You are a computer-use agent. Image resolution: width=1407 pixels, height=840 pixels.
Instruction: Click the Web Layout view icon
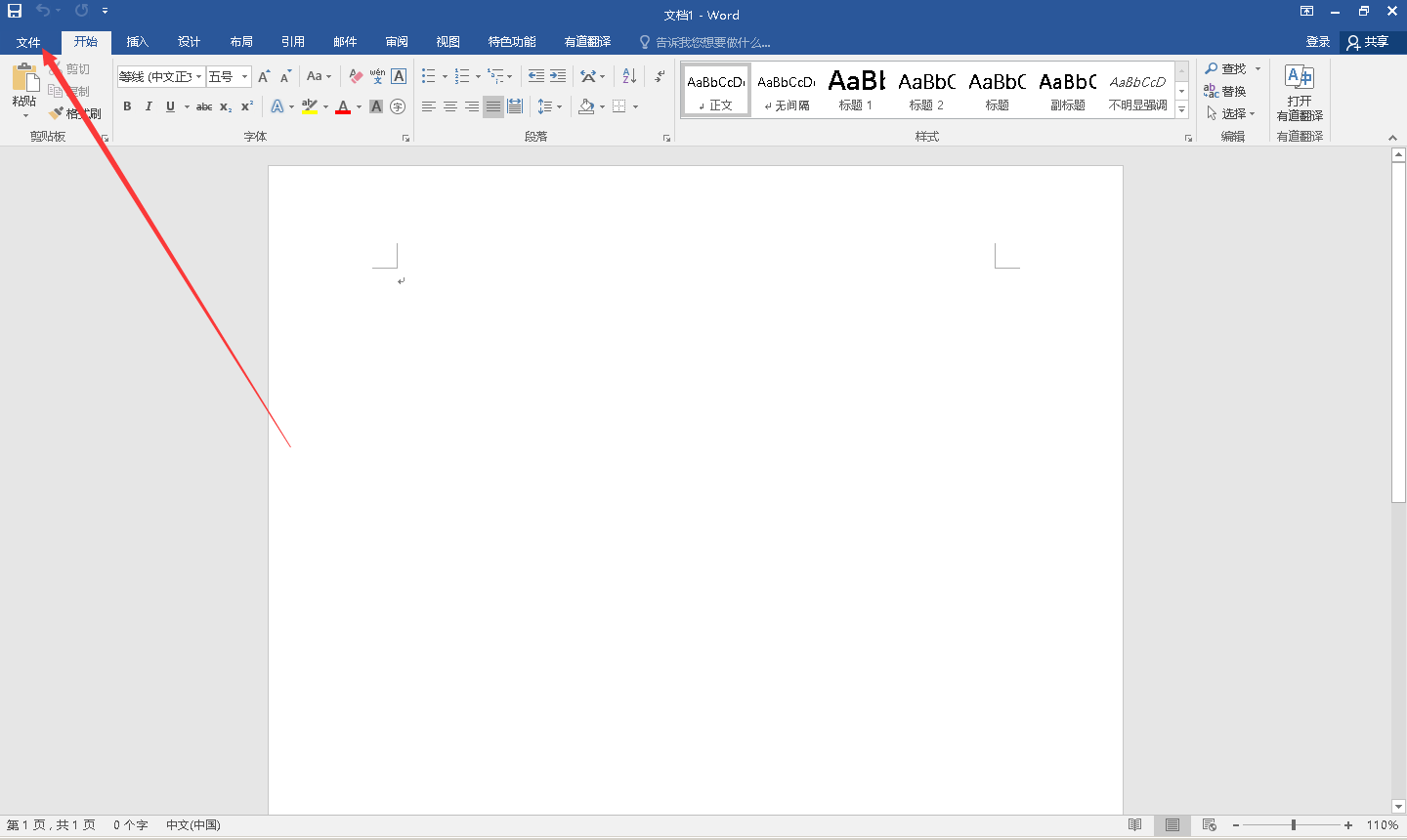coord(1210,825)
